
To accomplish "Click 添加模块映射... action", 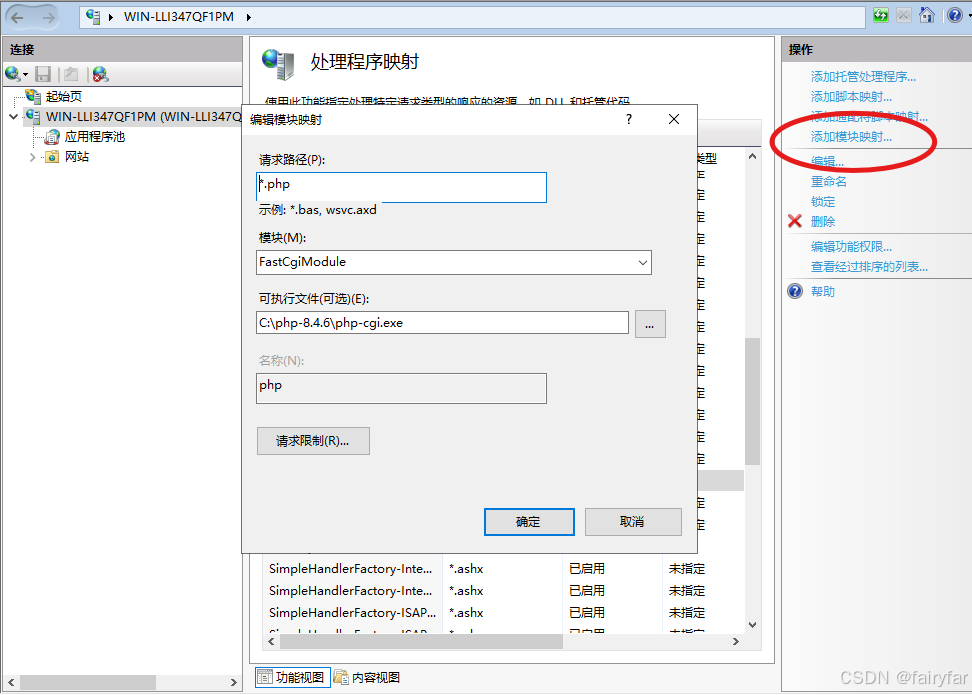I will (851, 136).
